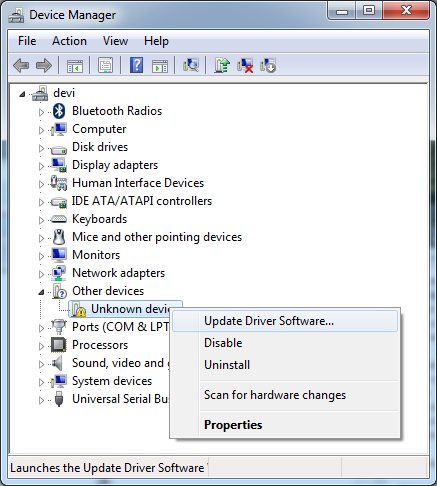This screenshot has height=486, width=437.
Task: Click Scan for hardware changes toolbar icon
Action: (191, 65)
